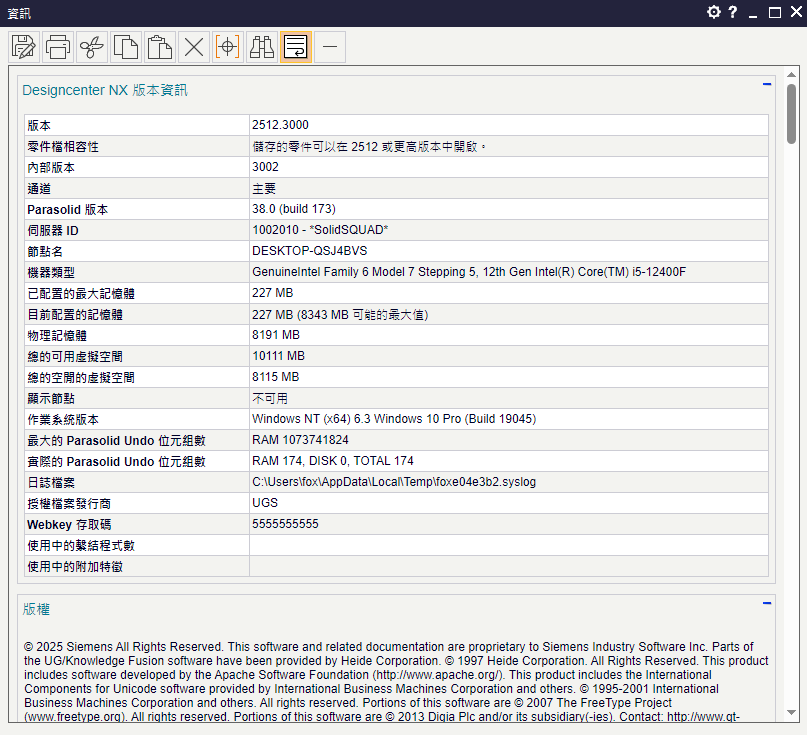This screenshot has height=735, width=807.
Task: Open Find with the binoculars icon
Action: click(x=262, y=47)
